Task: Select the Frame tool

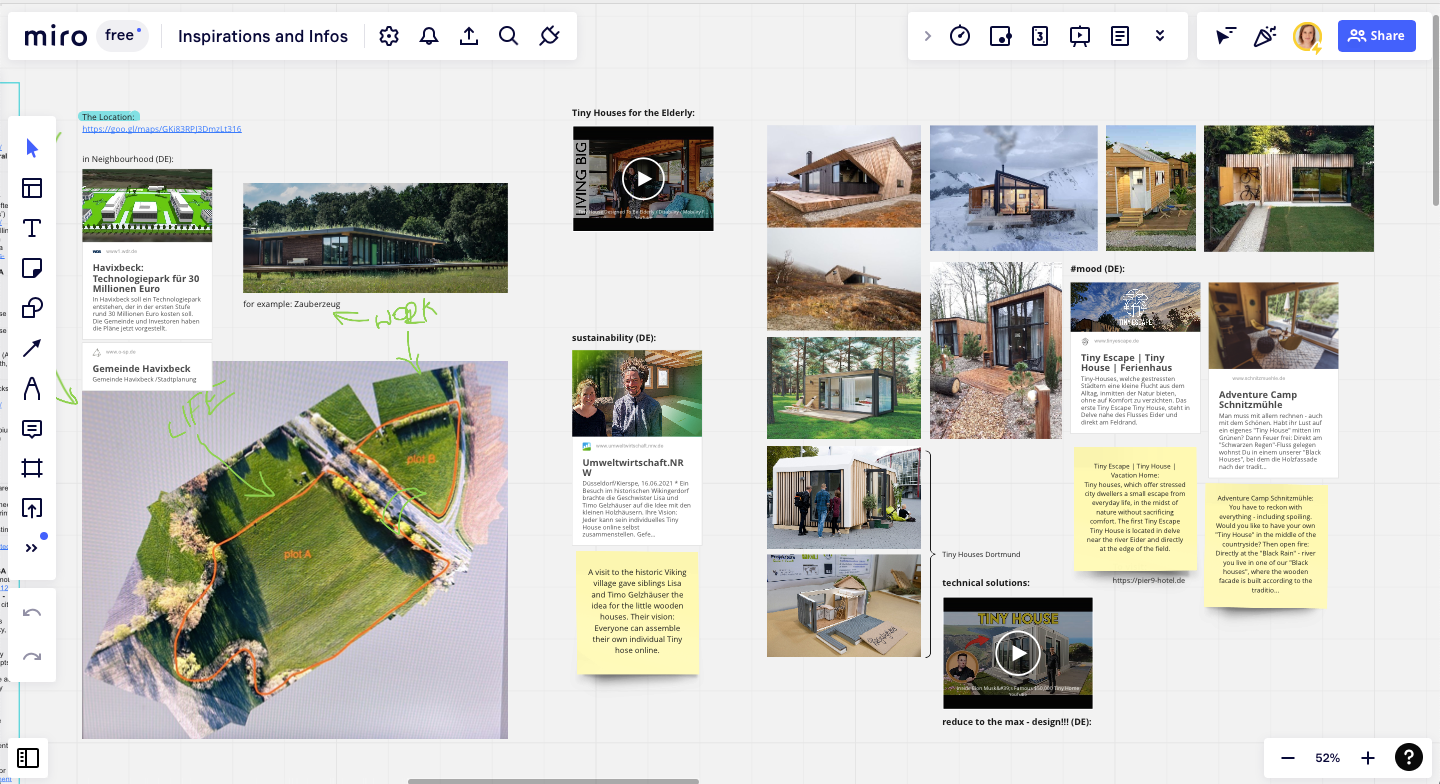Action: (32, 468)
